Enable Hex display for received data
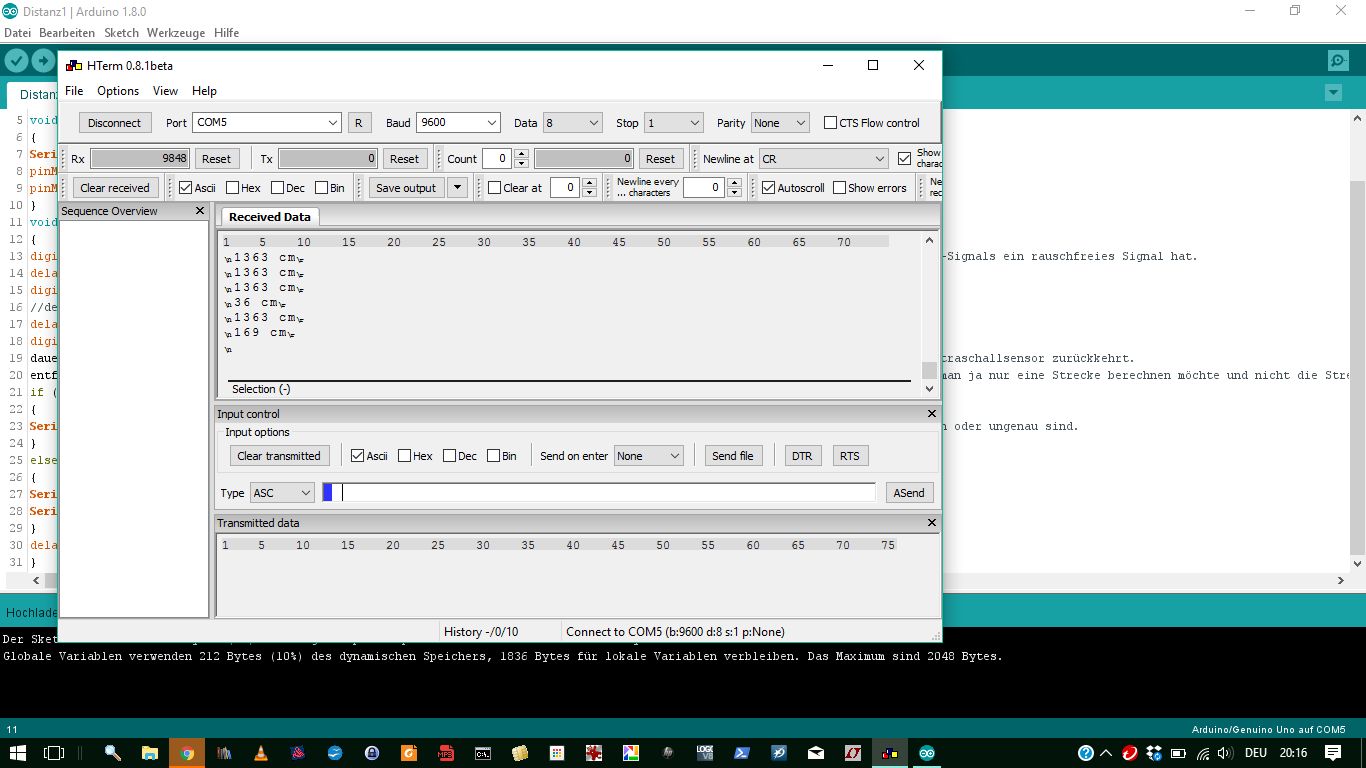The width and height of the screenshot is (1366, 768). point(233,188)
